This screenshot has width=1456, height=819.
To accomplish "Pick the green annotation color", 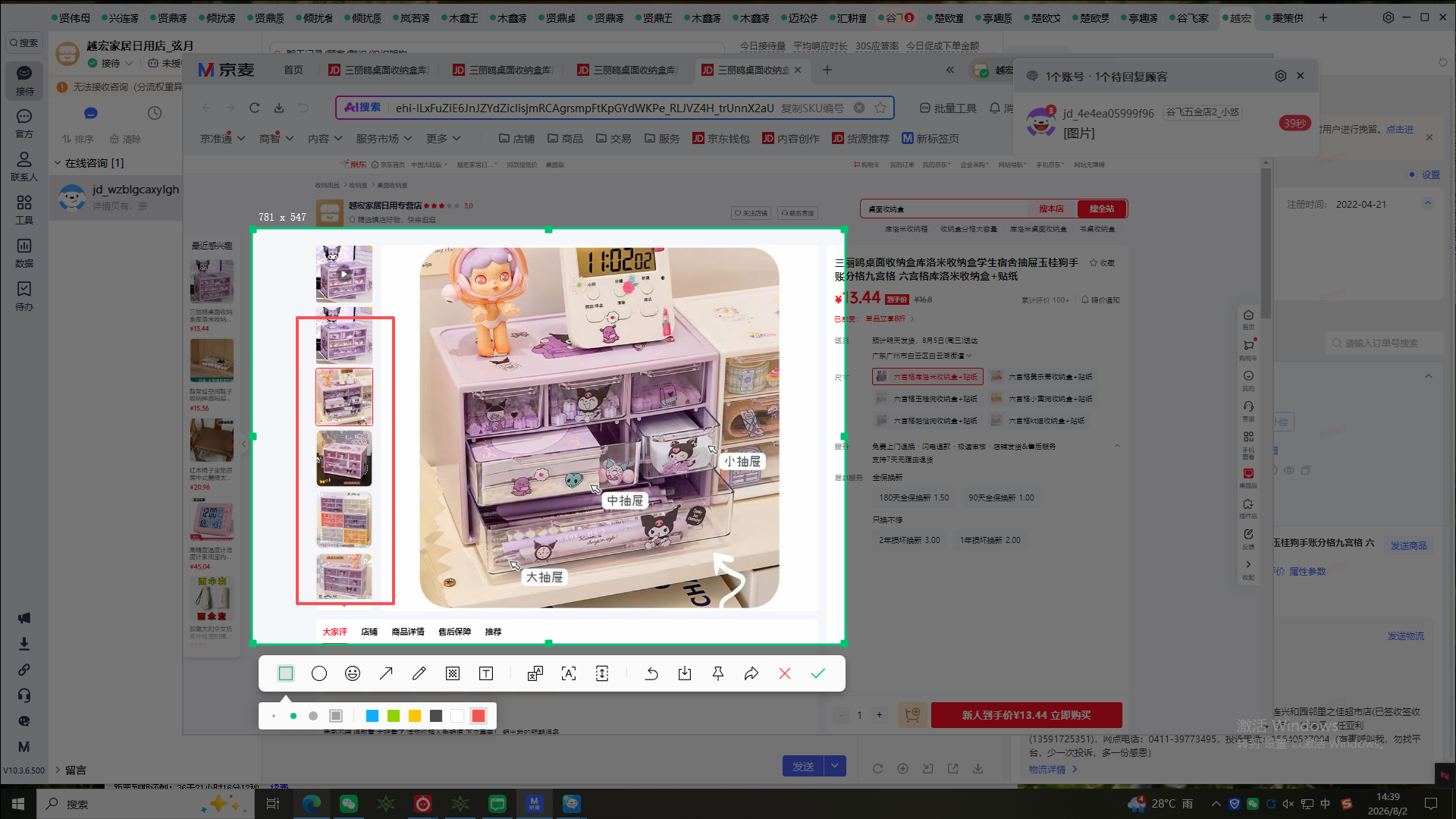I will click(394, 716).
